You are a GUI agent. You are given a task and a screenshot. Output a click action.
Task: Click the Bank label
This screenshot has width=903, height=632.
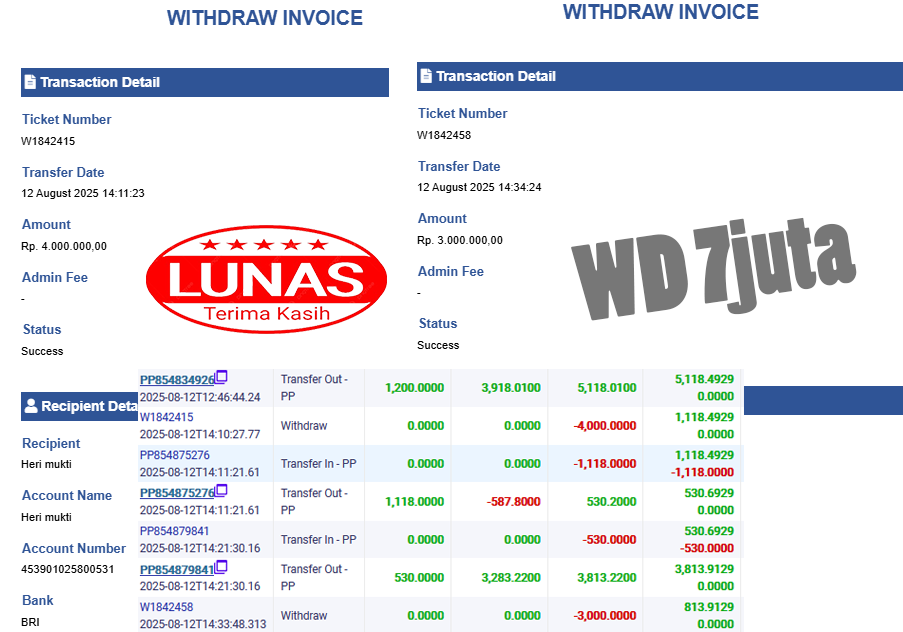tap(37, 600)
